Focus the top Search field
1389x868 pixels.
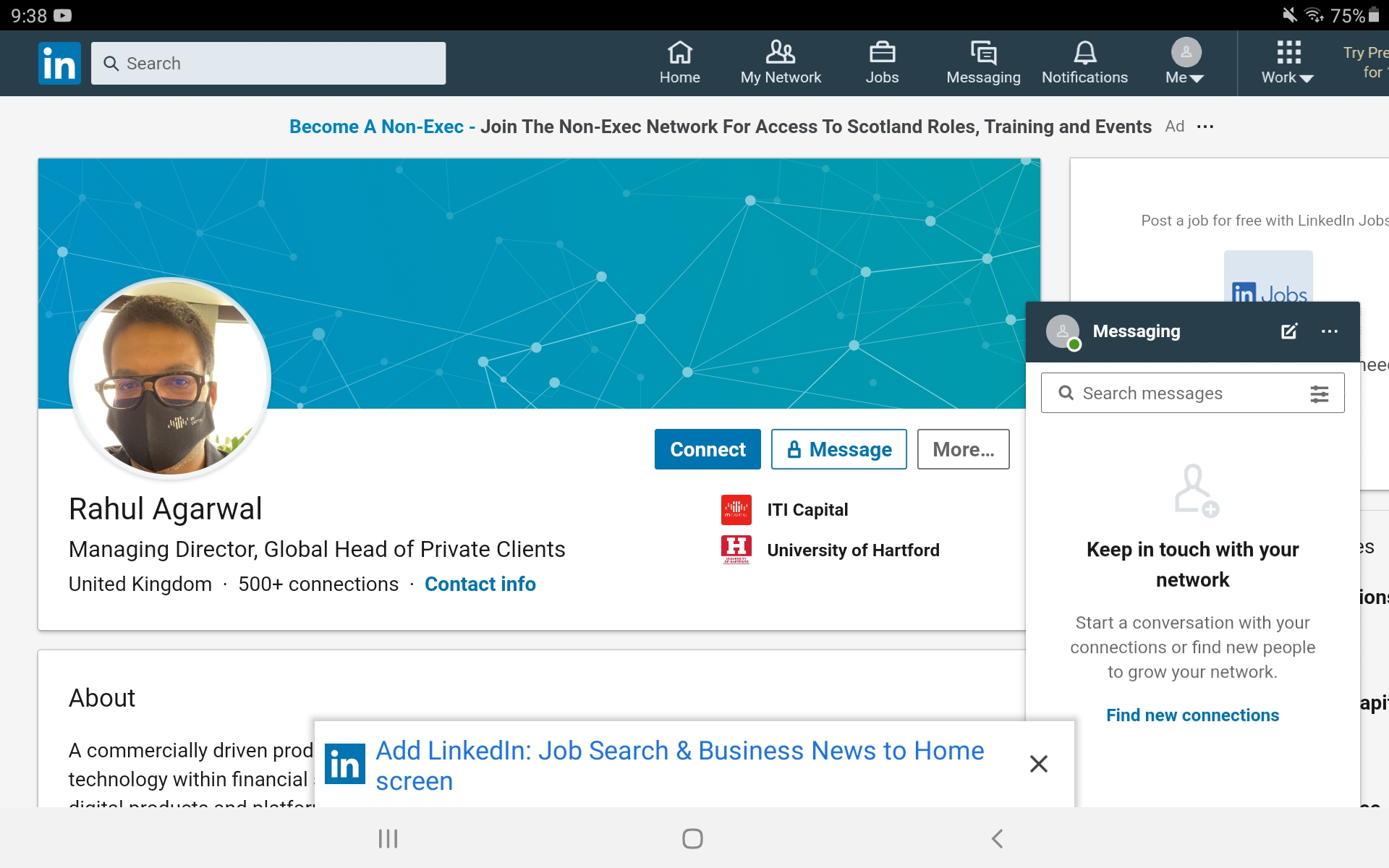pyautogui.click(x=268, y=63)
